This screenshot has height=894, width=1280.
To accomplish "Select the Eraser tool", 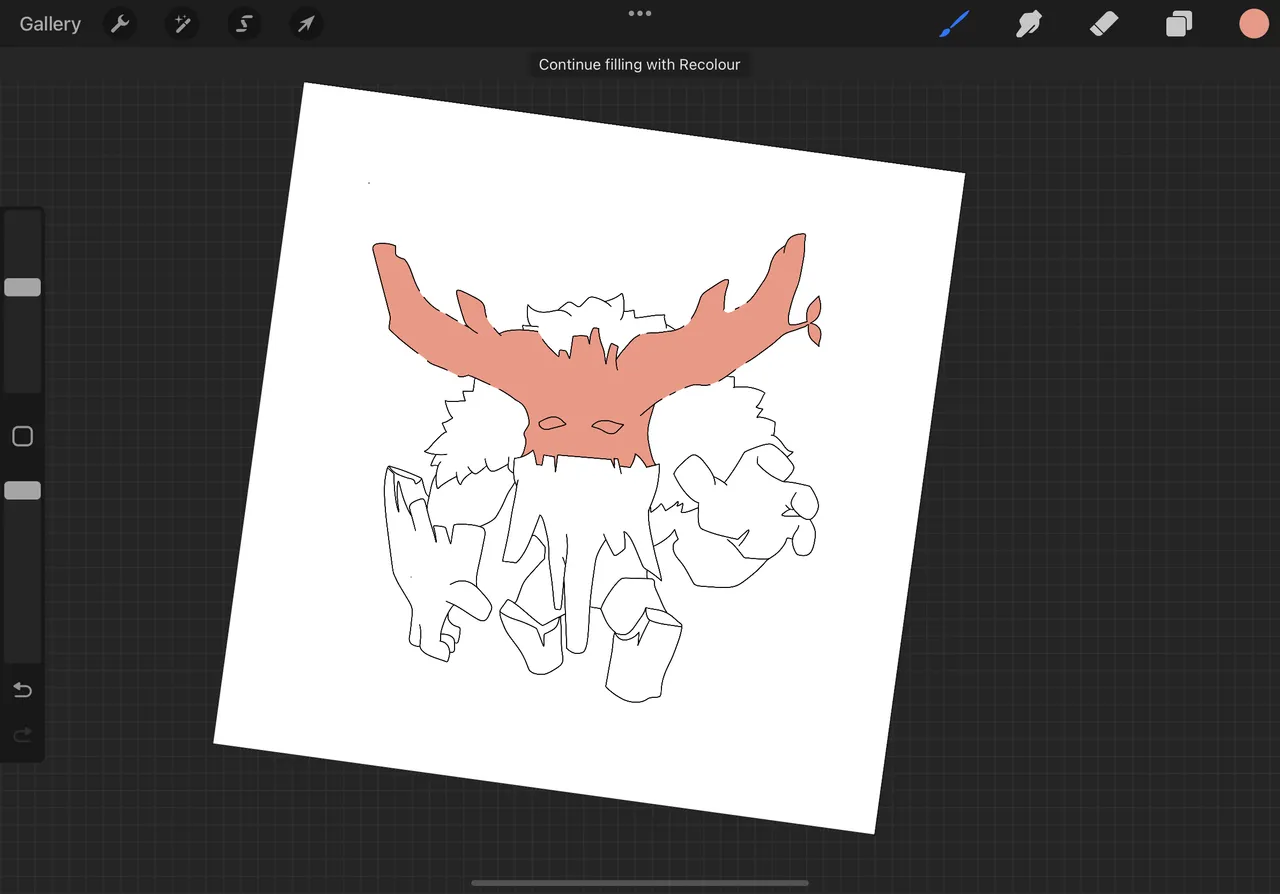I will point(1103,24).
